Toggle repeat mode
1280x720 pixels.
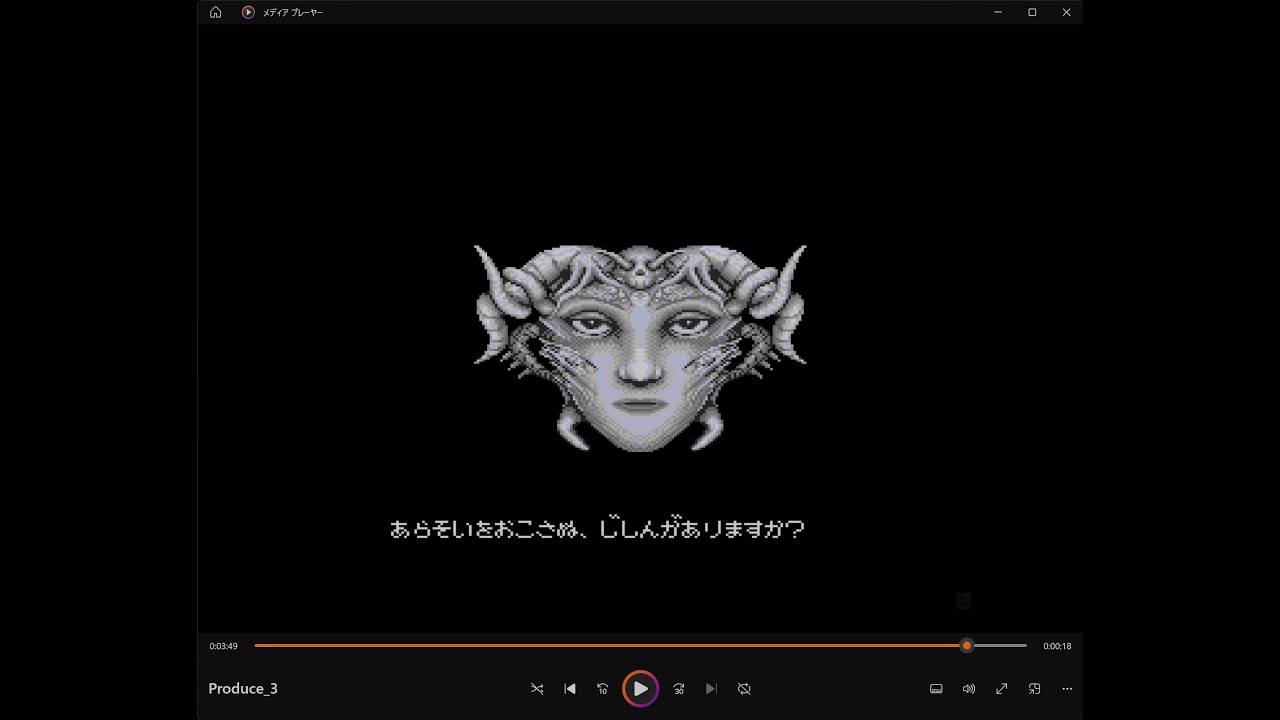(x=744, y=689)
